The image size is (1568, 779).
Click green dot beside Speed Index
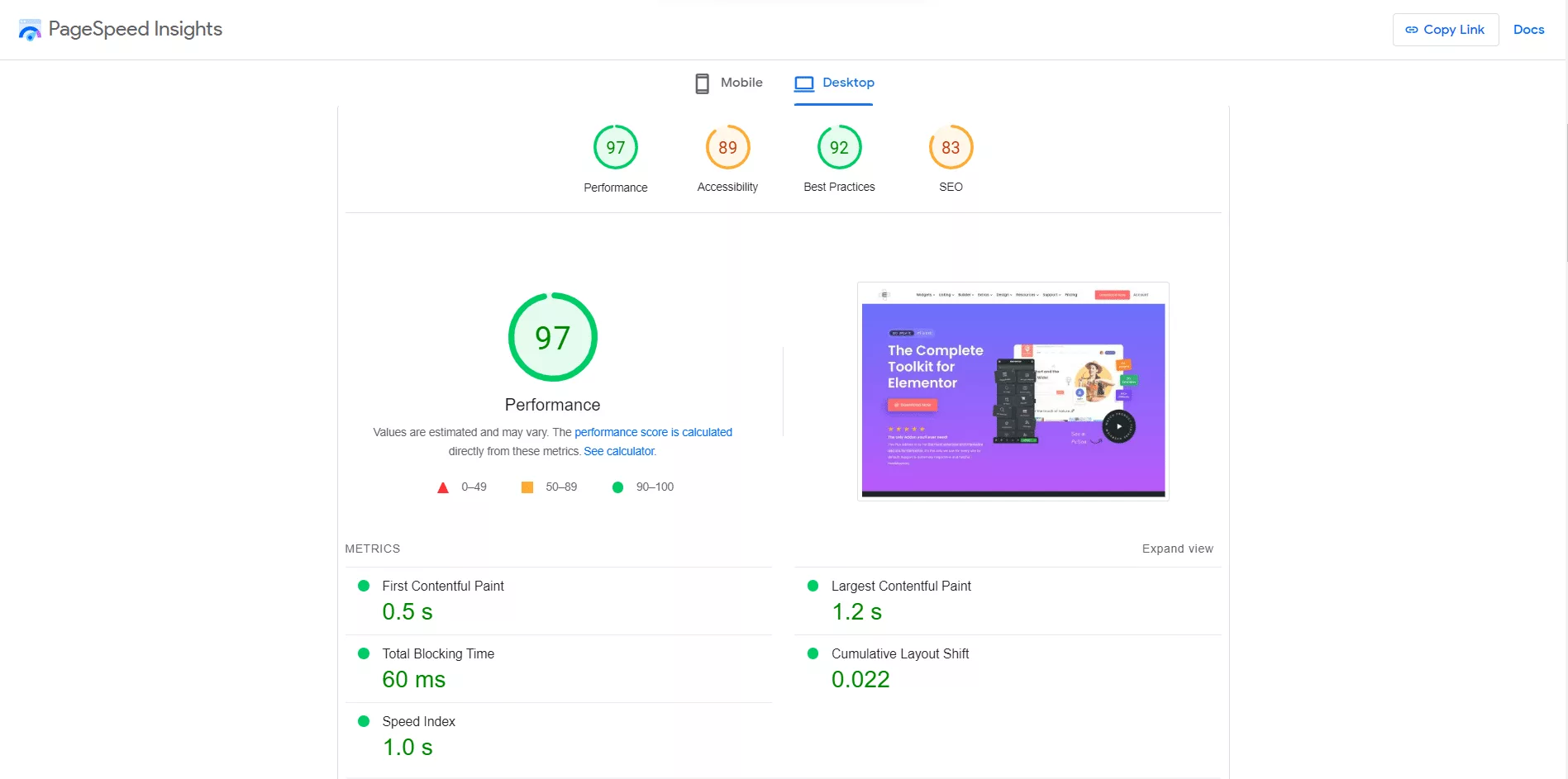click(x=364, y=721)
